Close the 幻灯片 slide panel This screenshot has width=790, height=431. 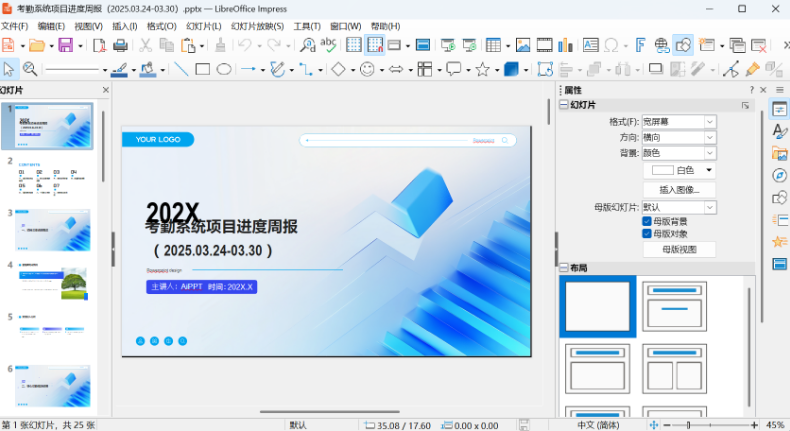point(105,90)
